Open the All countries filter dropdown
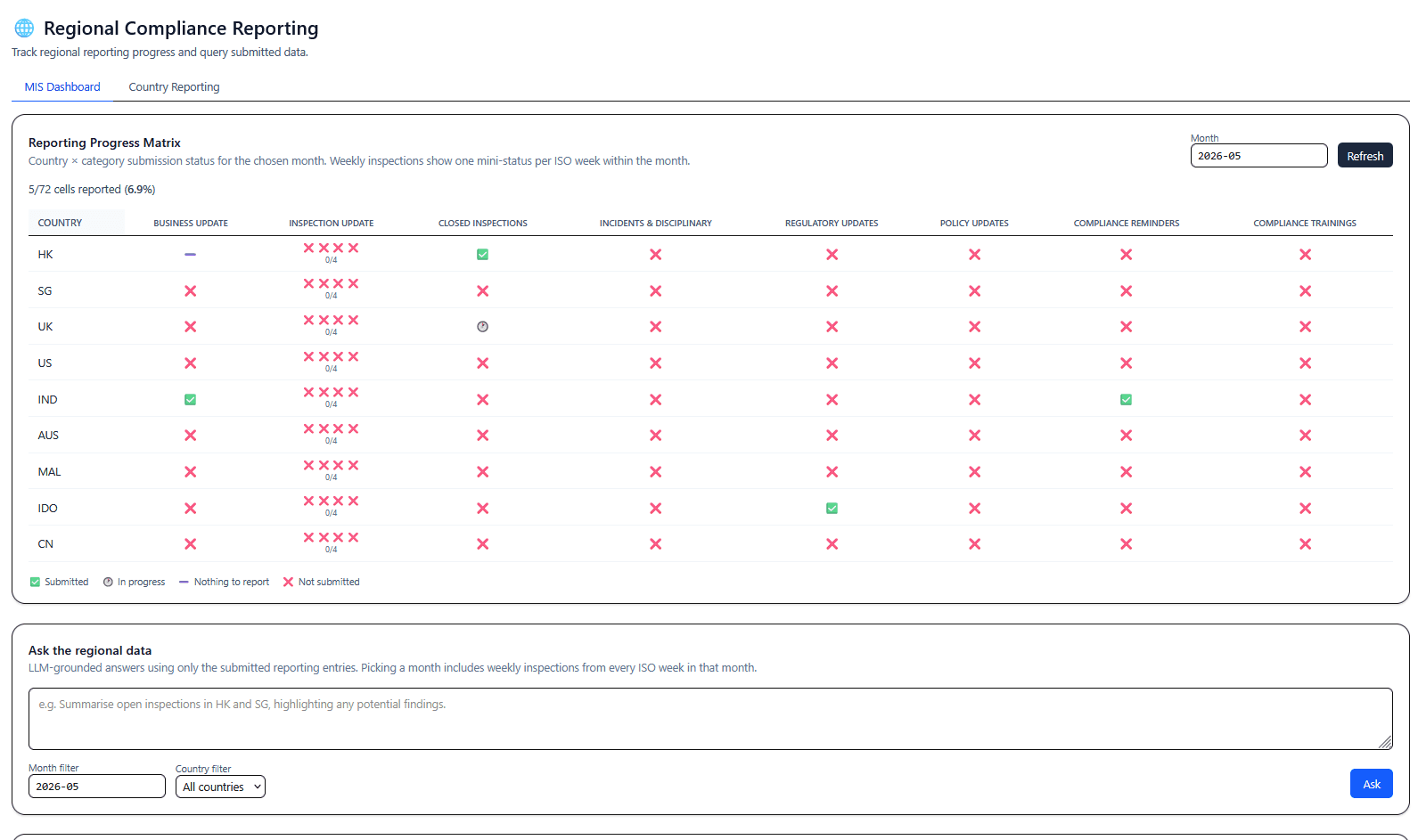The width and height of the screenshot is (1418, 840). 220,787
